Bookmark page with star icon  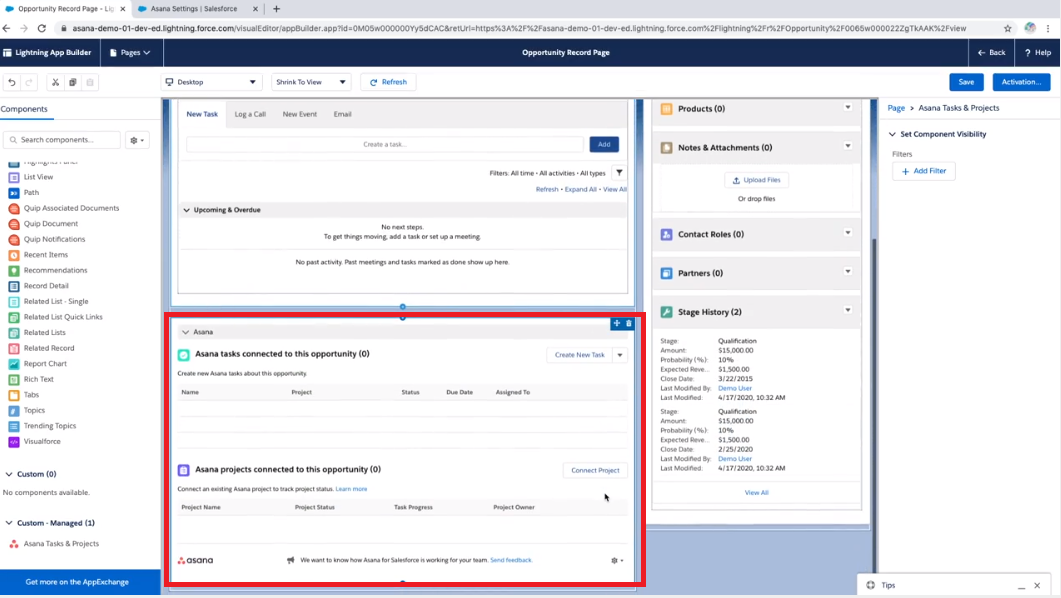tap(1008, 28)
